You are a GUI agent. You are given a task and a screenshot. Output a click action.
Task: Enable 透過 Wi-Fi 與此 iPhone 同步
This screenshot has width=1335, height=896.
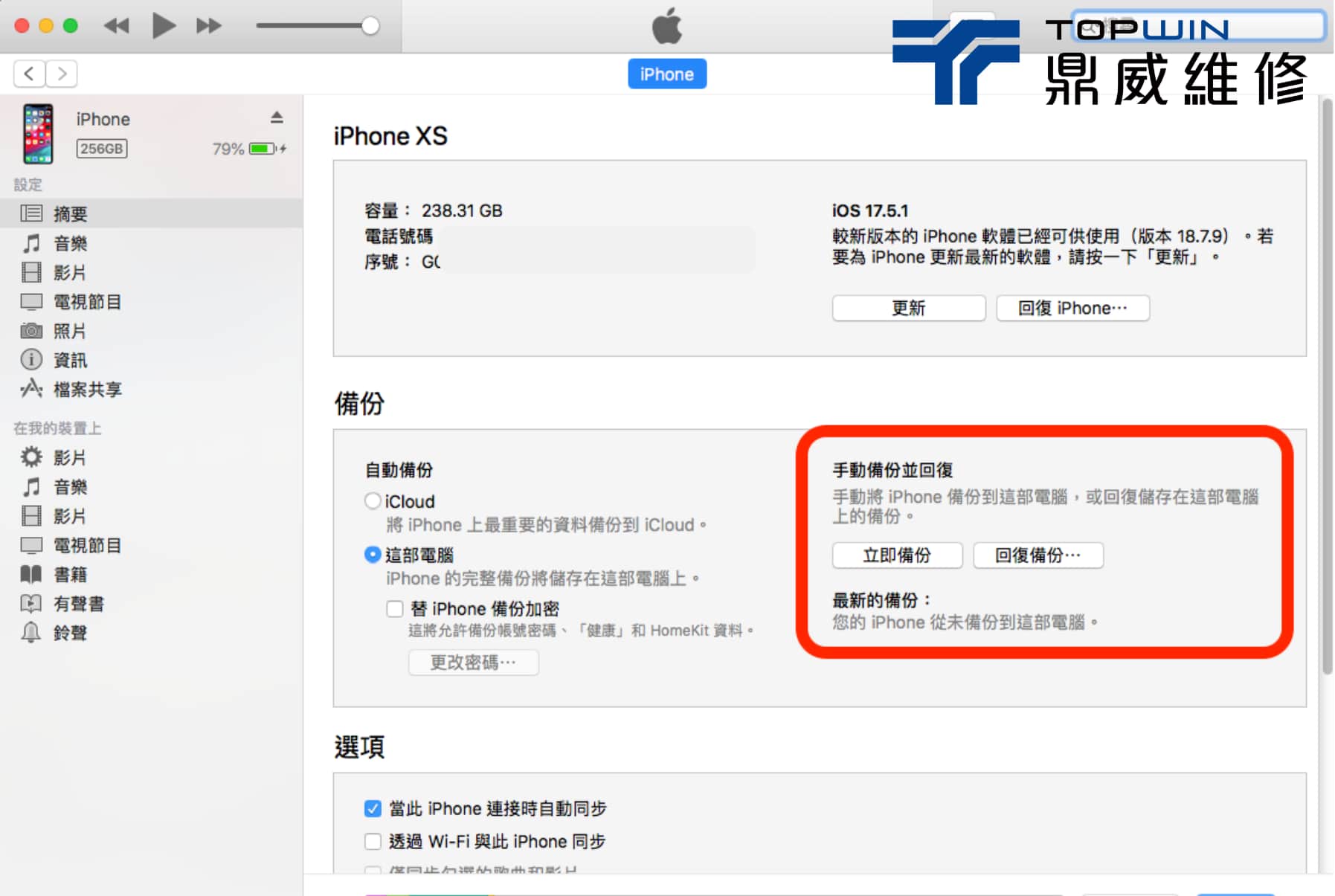tap(373, 841)
